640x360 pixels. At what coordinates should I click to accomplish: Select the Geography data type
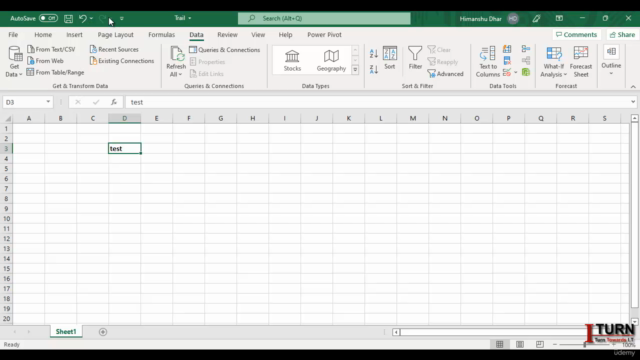[331, 60]
